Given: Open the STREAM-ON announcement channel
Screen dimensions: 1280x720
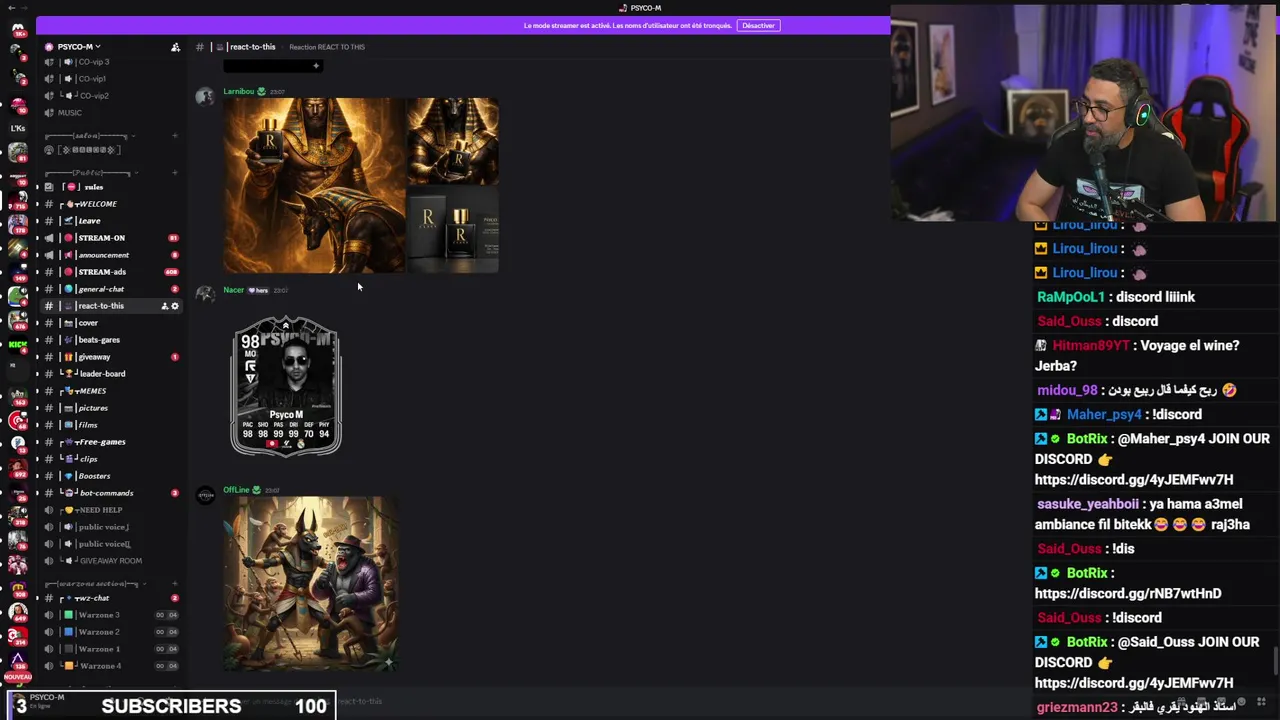Looking at the screenshot, I should tap(110, 238).
